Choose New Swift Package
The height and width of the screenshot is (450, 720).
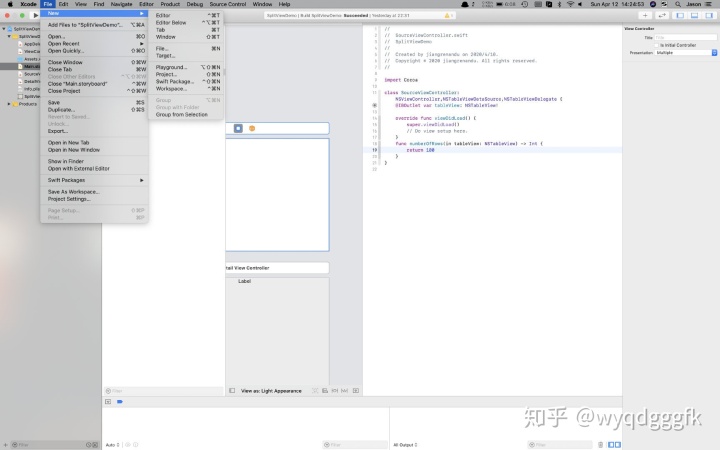pyautogui.click(x=186, y=81)
